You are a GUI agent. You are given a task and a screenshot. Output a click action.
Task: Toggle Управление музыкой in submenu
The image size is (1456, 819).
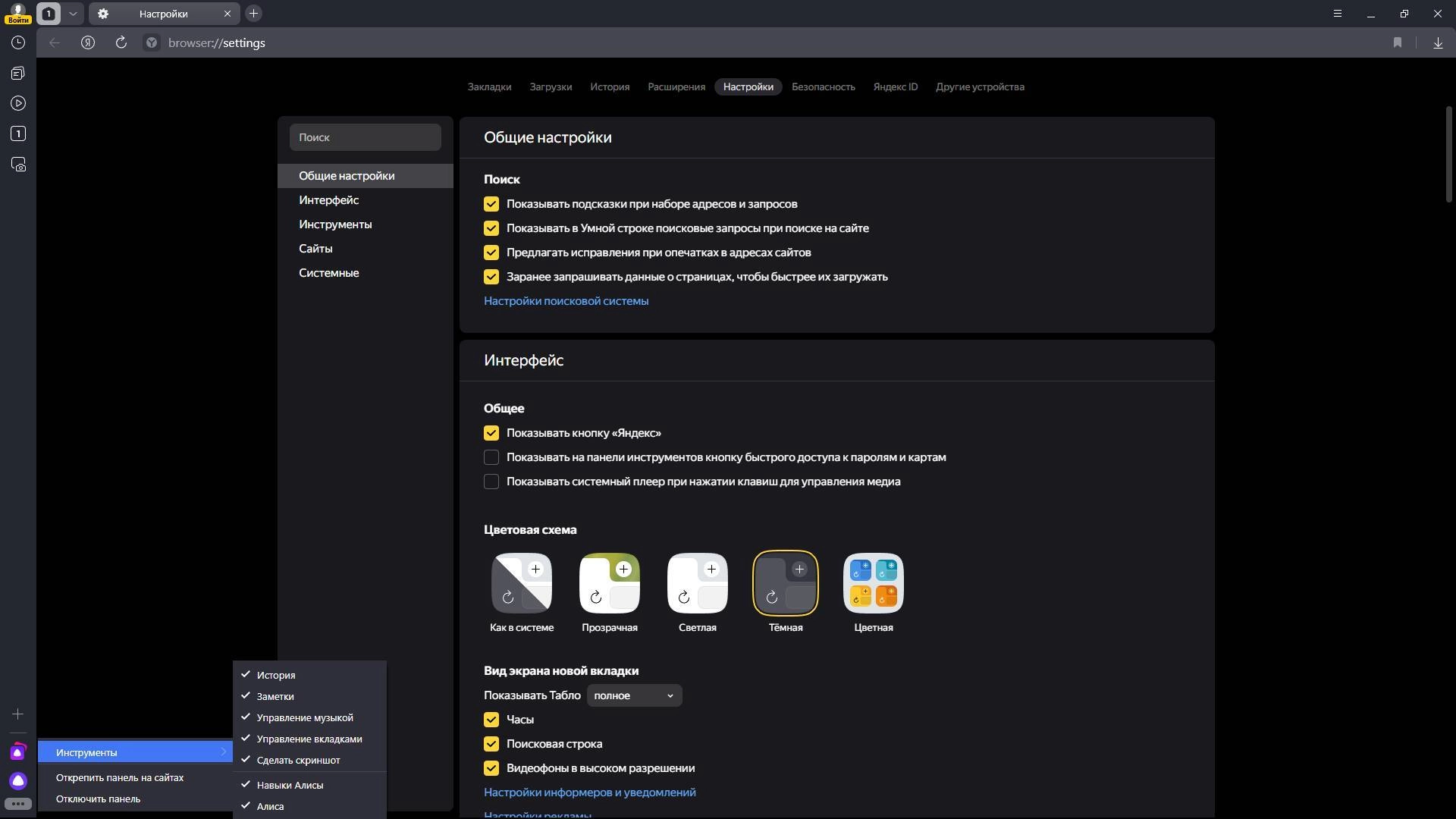[310, 717]
